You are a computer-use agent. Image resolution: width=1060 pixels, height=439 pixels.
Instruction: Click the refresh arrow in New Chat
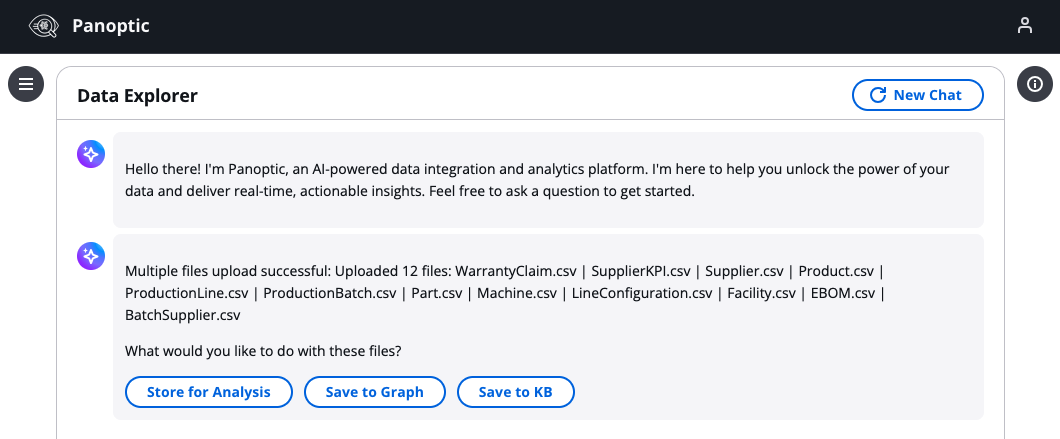point(878,95)
